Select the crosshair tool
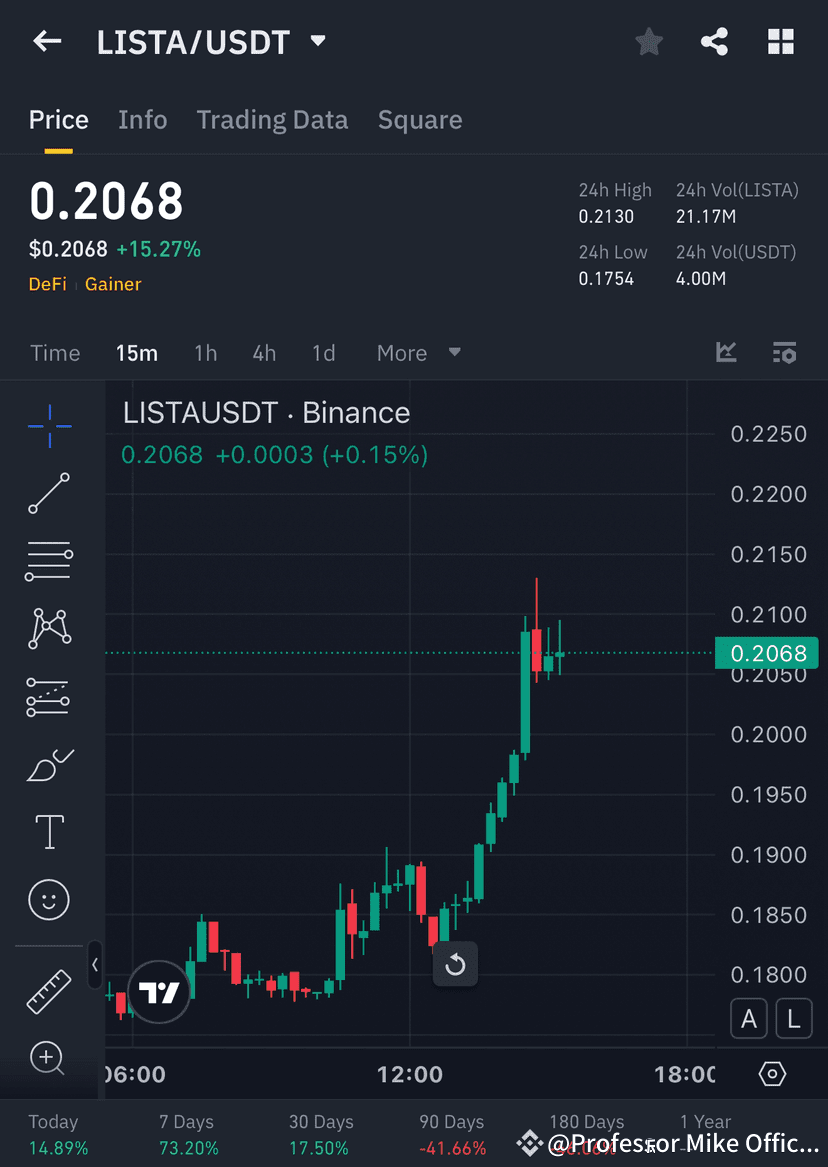Screen dimensions: 828x1167 coord(48,425)
